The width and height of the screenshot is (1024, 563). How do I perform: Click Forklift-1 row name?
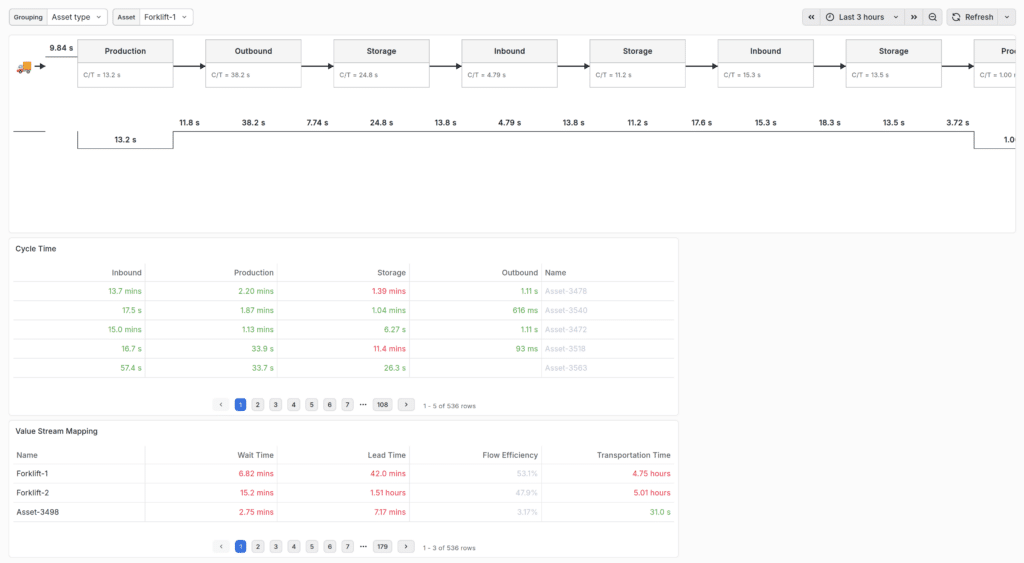[x=32, y=474]
